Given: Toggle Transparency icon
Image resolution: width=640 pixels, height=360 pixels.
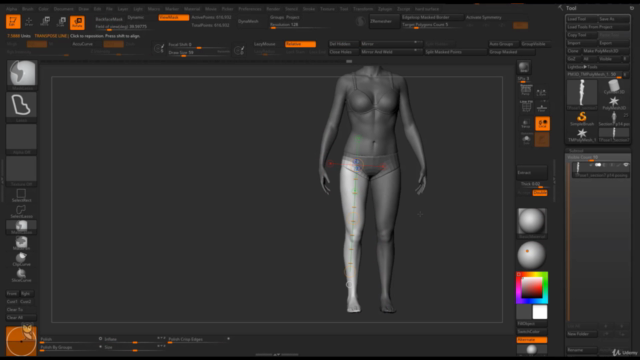Looking at the screenshot, I should point(526,124).
